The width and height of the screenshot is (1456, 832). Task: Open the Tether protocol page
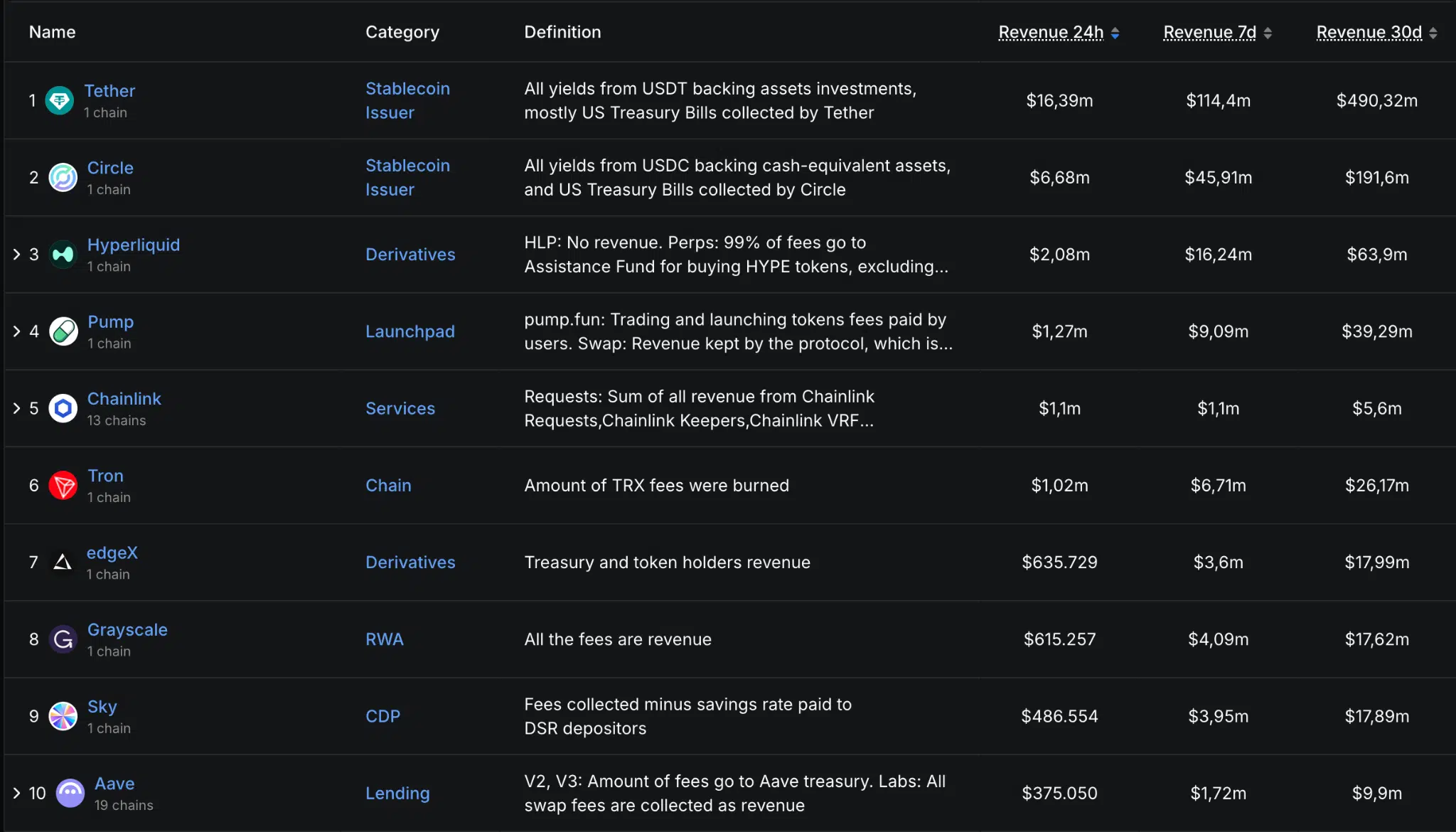tap(110, 90)
